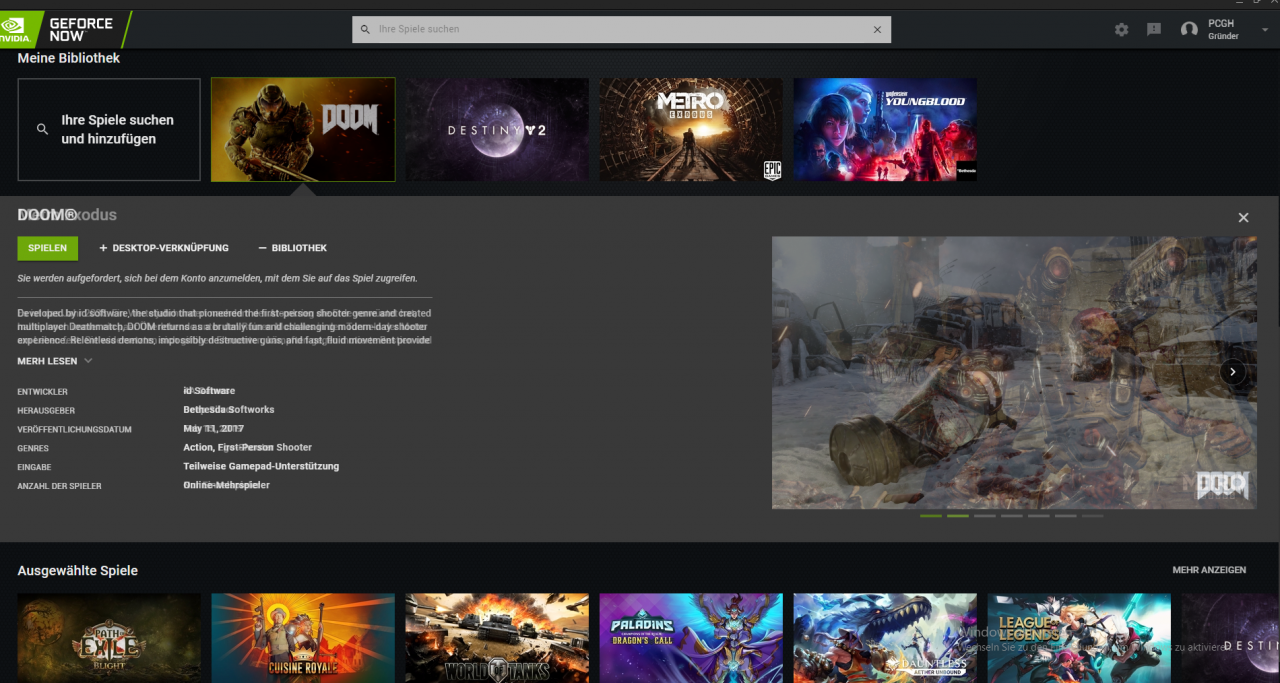Click the Bethesda Softworks publisher text
The height and width of the screenshot is (683, 1280).
[229, 410]
